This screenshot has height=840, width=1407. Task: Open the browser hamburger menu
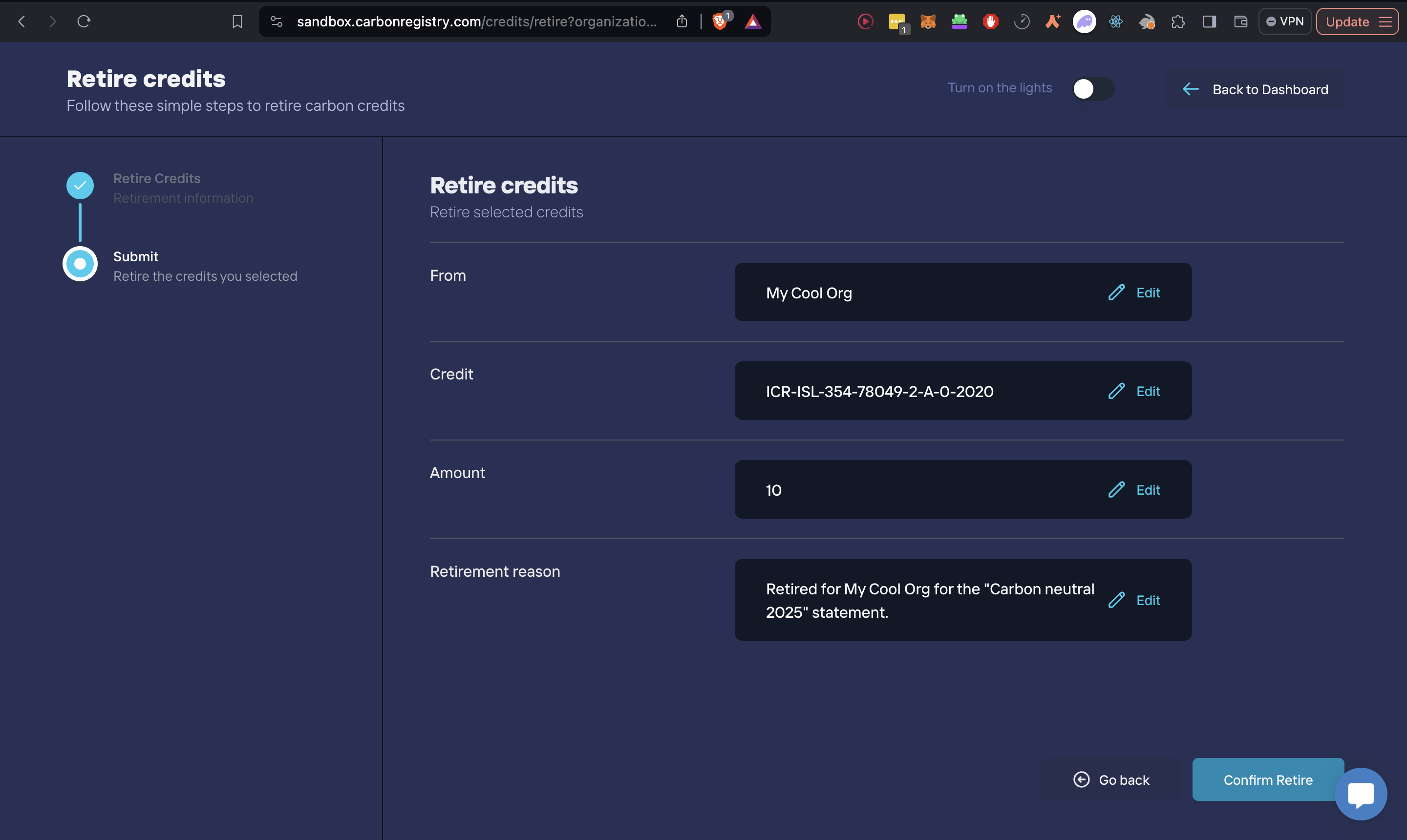click(x=1385, y=21)
